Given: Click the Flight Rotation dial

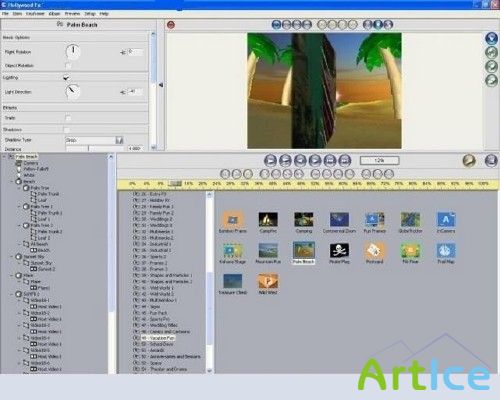Looking at the screenshot, I should [73, 52].
